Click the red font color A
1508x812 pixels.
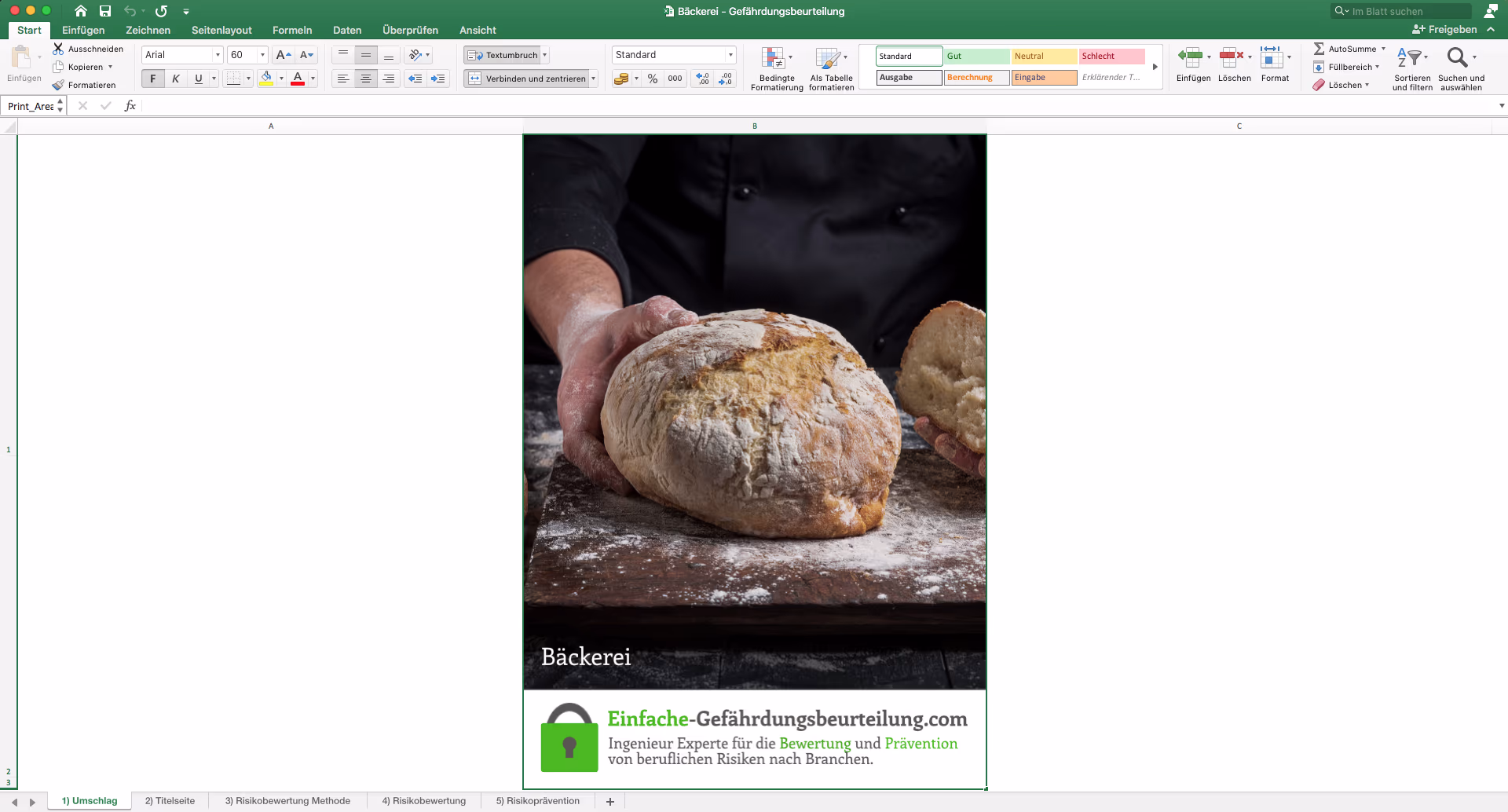[x=298, y=79]
